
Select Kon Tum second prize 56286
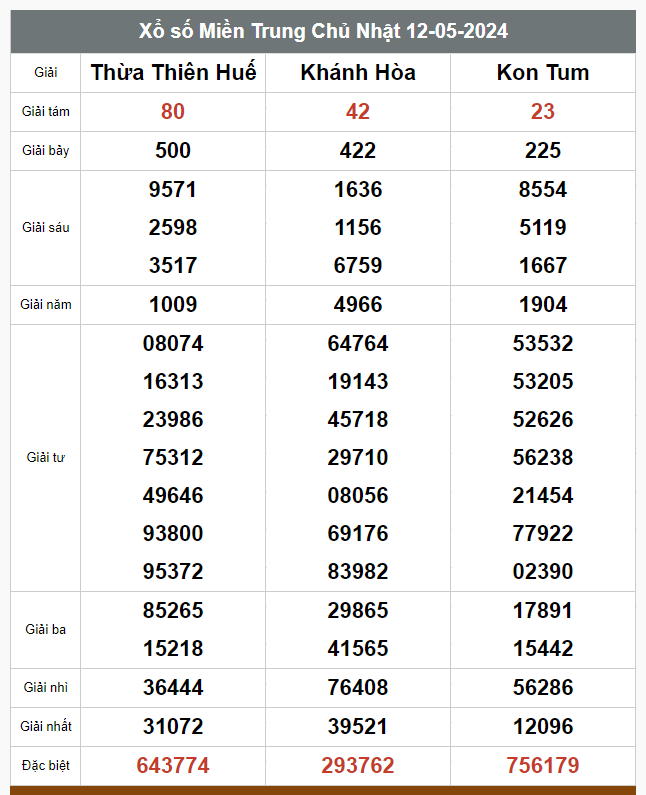tap(543, 687)
